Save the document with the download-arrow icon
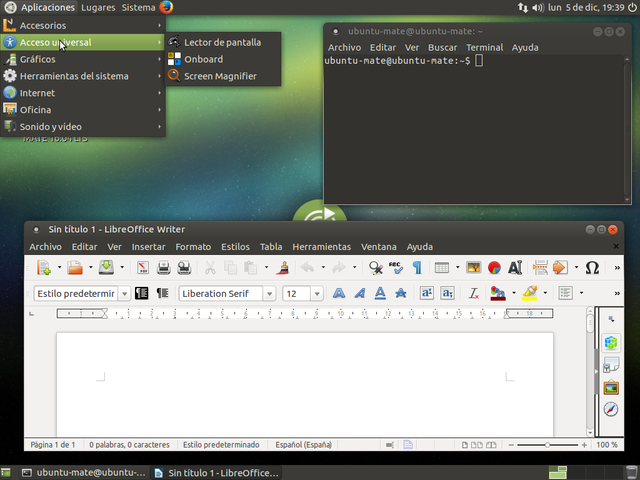 pos(106,268)
